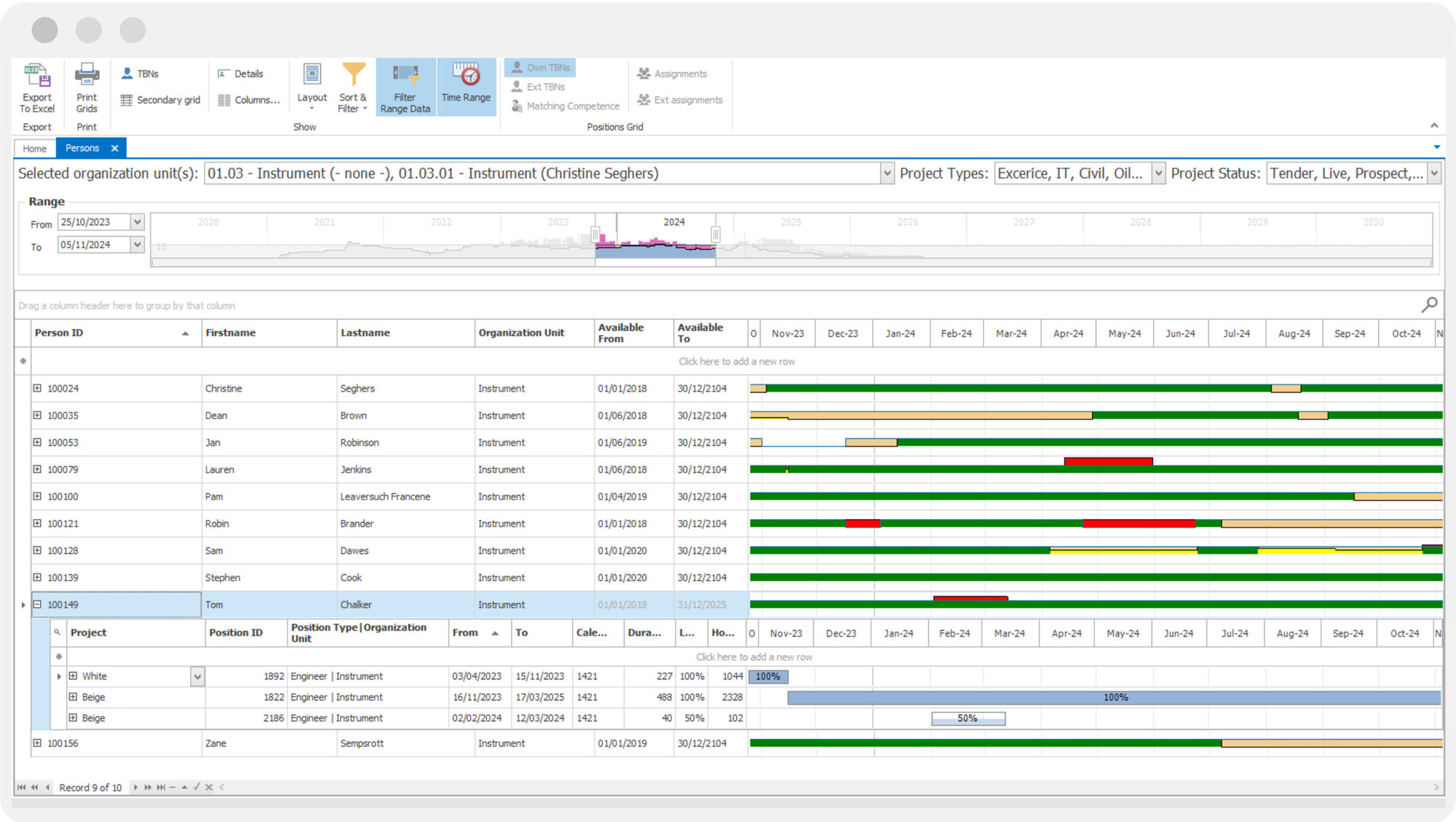This screenshot has height=822, width=1456.
Task: Open the Project Status dropdown
Action: pos(1433,174)
